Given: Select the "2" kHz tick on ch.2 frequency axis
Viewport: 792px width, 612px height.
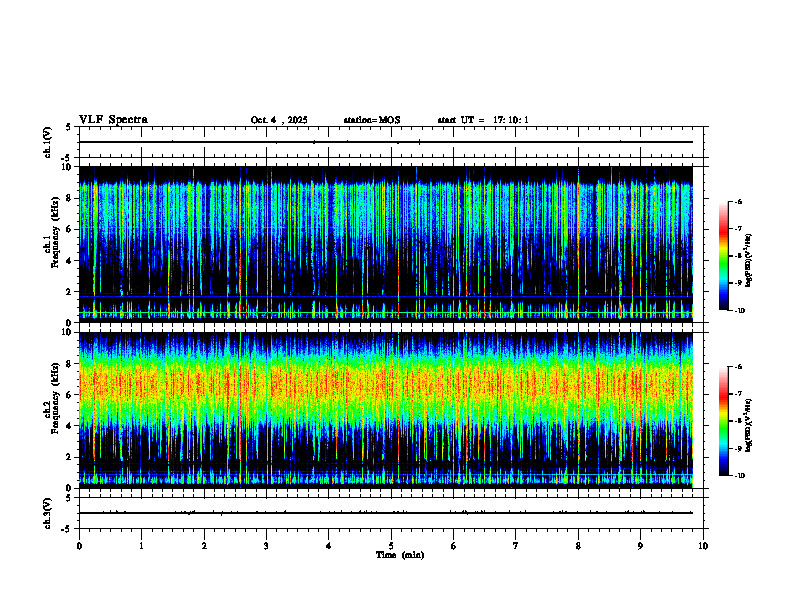Looking at the screenshot, I should pyautogui.click(x=70, y=457).
